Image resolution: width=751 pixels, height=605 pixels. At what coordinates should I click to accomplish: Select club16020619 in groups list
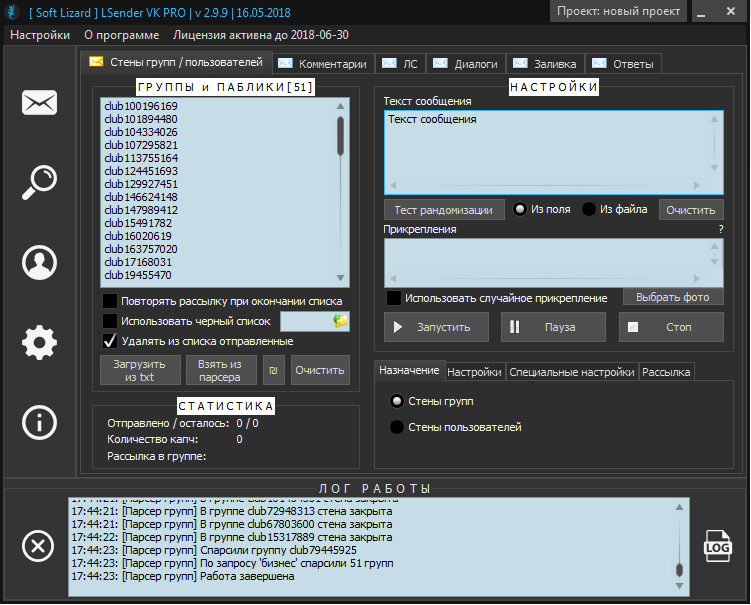[x=137, y=236]
